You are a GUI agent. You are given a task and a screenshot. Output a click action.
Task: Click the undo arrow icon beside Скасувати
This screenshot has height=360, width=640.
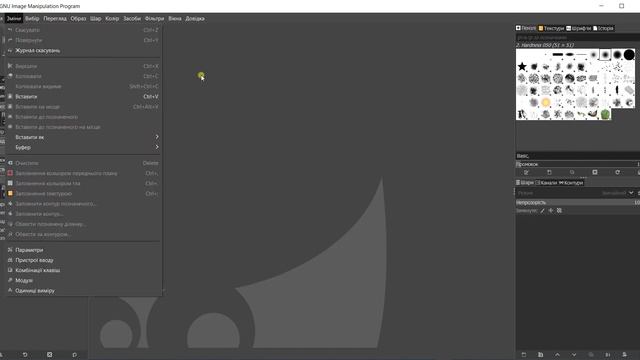pyautogui.click(x=10, y=30)
